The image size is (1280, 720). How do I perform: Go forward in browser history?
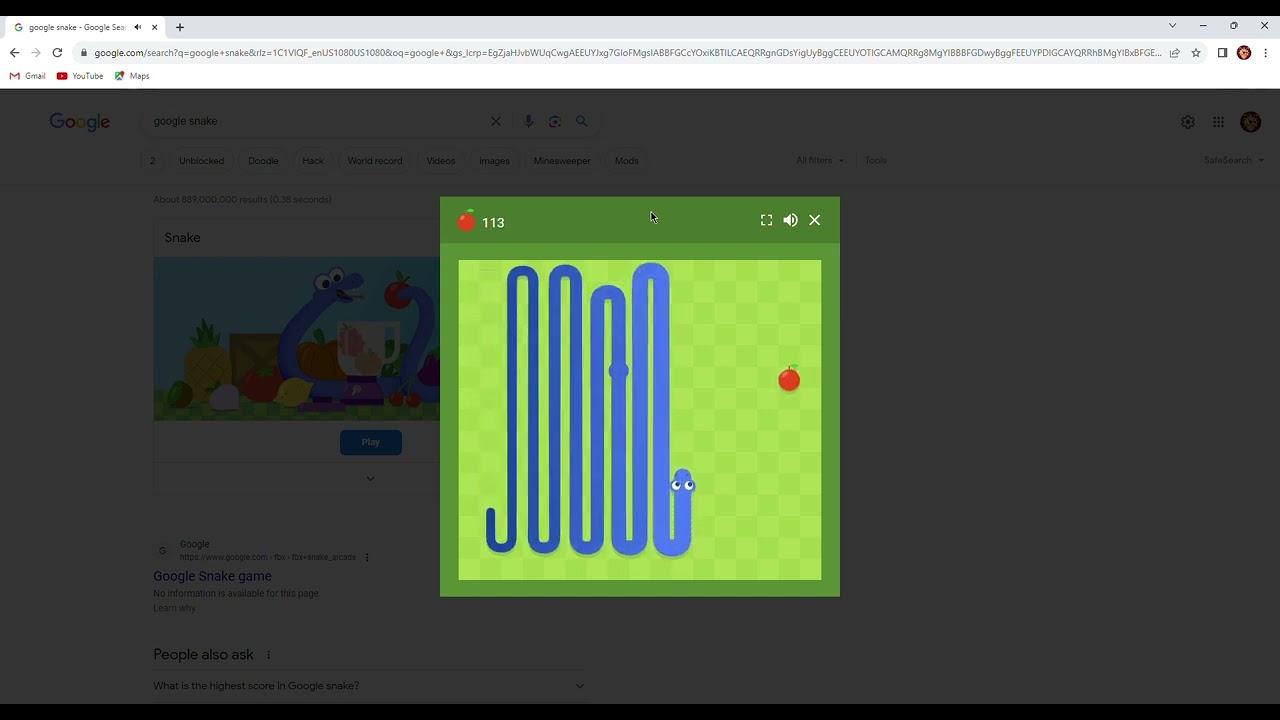click(36, 53)
